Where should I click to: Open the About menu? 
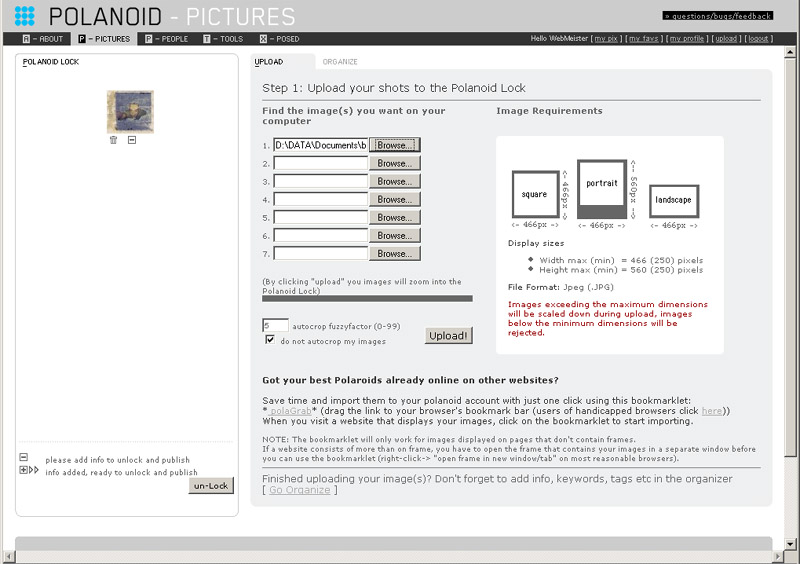coord(42,39)
